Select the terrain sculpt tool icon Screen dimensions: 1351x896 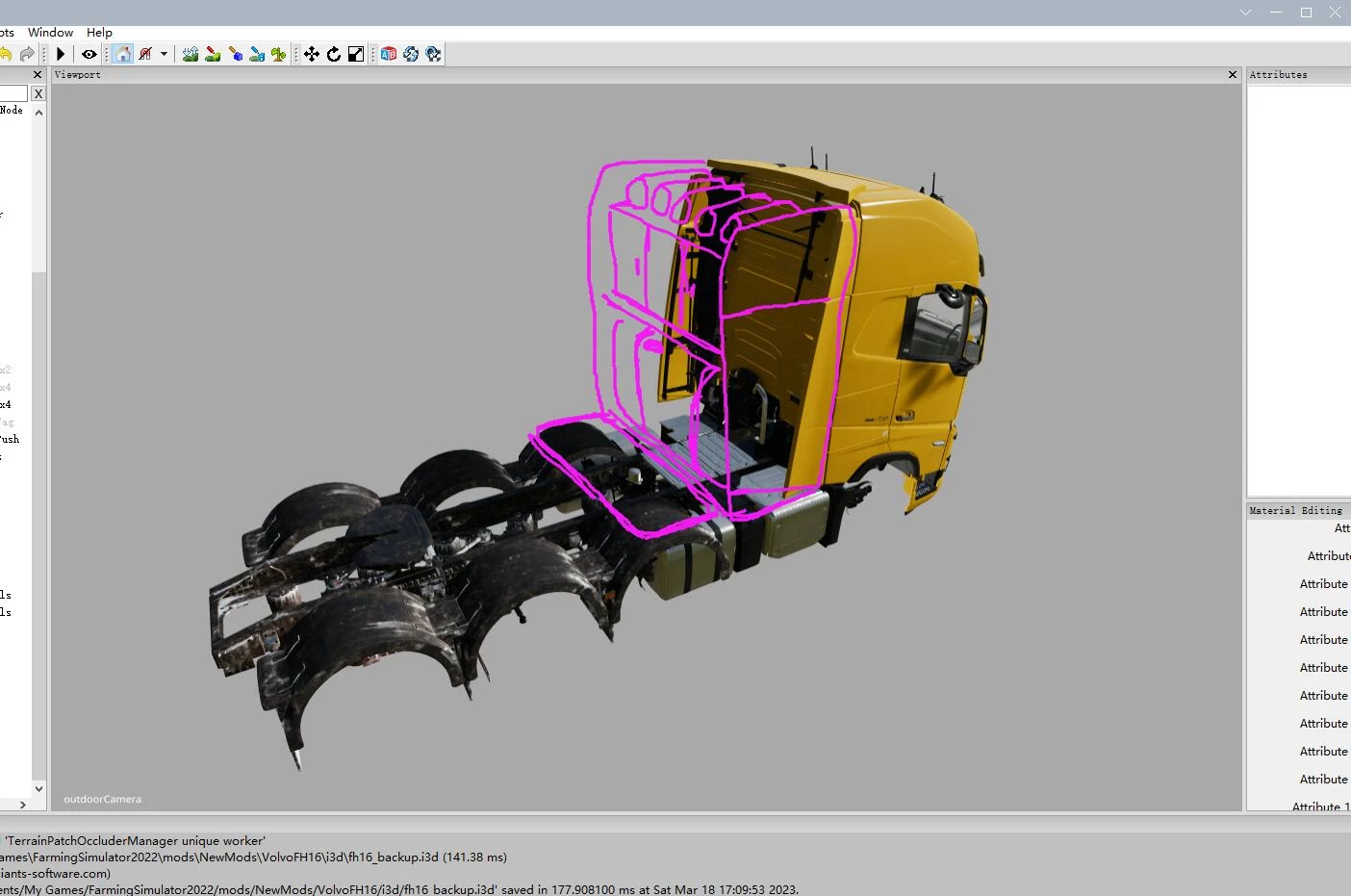pyautogui.click(x=191, y=54)
